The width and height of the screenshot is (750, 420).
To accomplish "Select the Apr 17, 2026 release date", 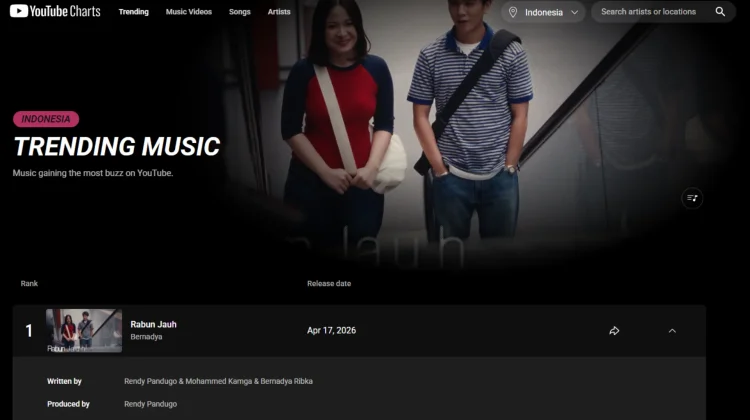I will tap(331, 331).
